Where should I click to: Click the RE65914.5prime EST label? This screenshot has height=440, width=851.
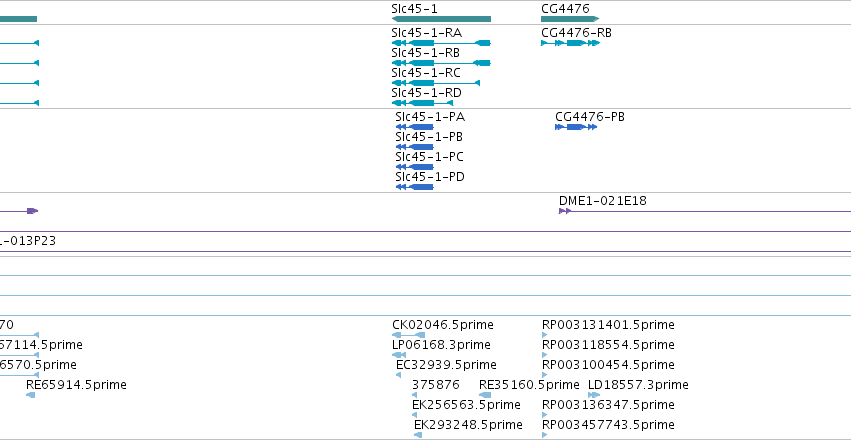77,385
